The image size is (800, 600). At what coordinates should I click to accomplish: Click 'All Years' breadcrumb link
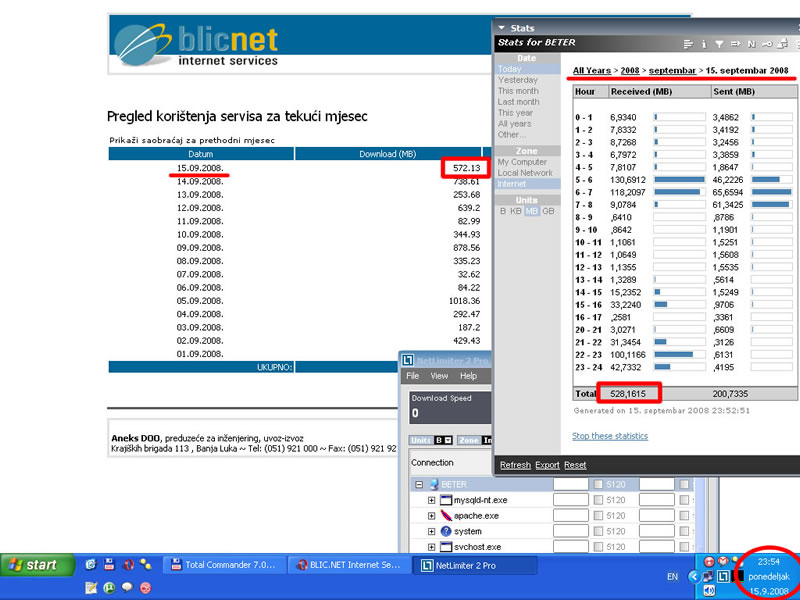pos(592,70)
